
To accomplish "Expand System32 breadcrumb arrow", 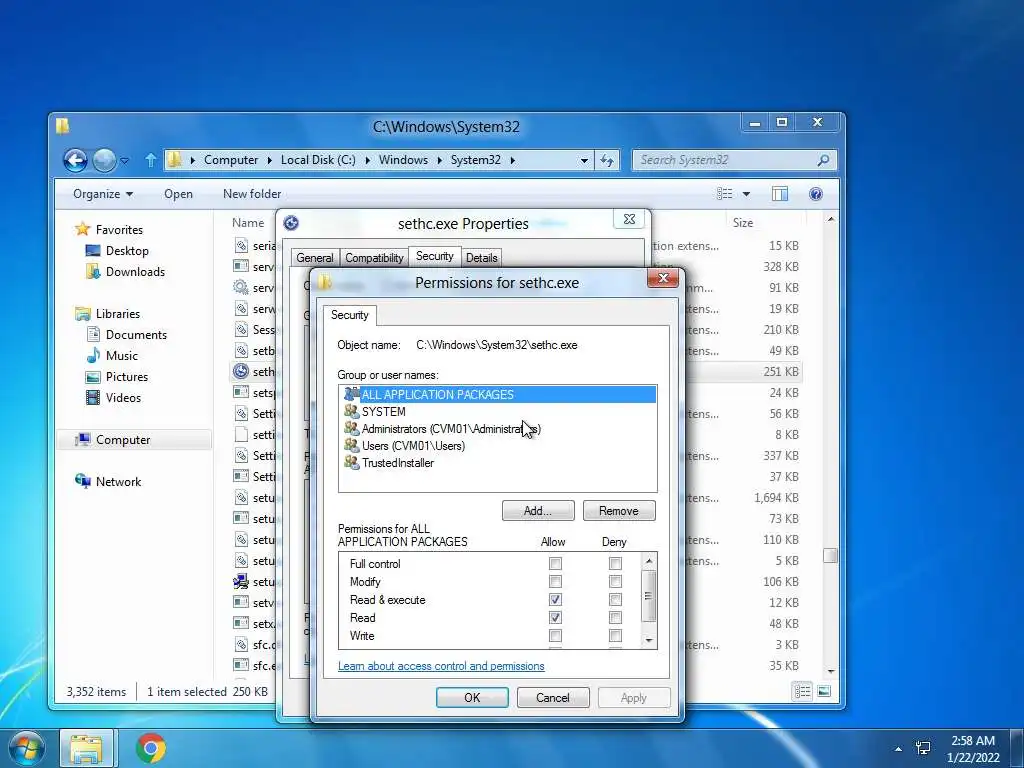I will click(513, 160).
